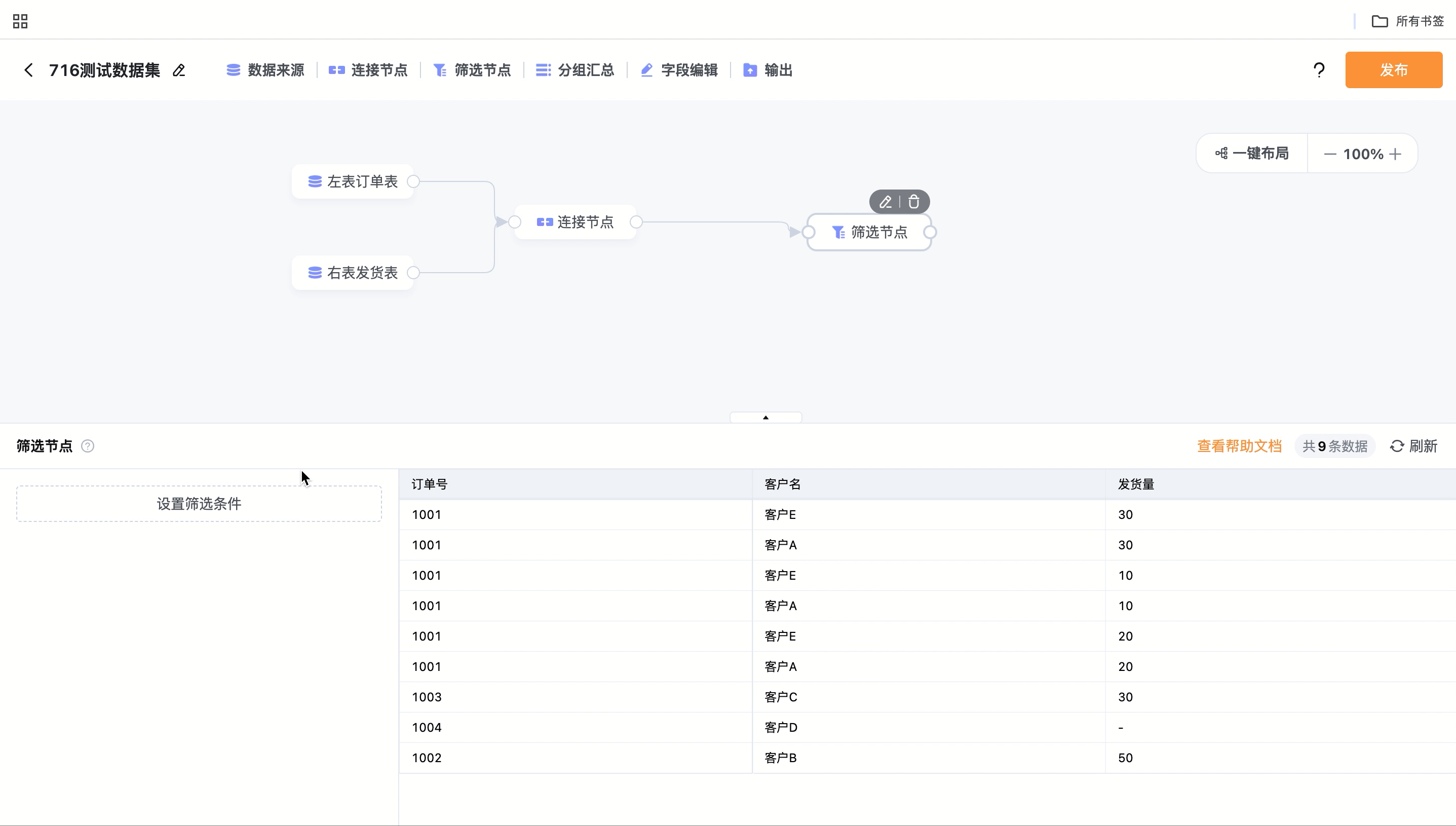Apply 一键布局 auto layout
This screenshot has width=1456, height=826.
click(1252, 153)
